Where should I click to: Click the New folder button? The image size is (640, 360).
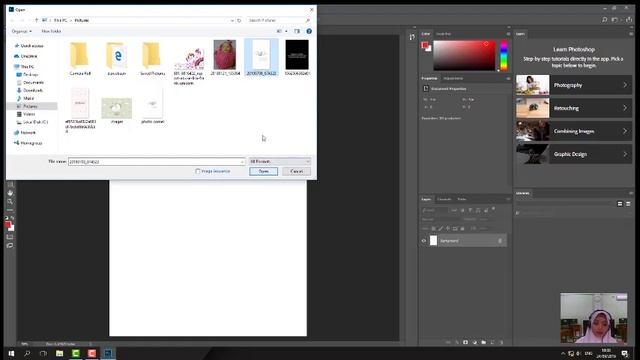click(51, 31)
